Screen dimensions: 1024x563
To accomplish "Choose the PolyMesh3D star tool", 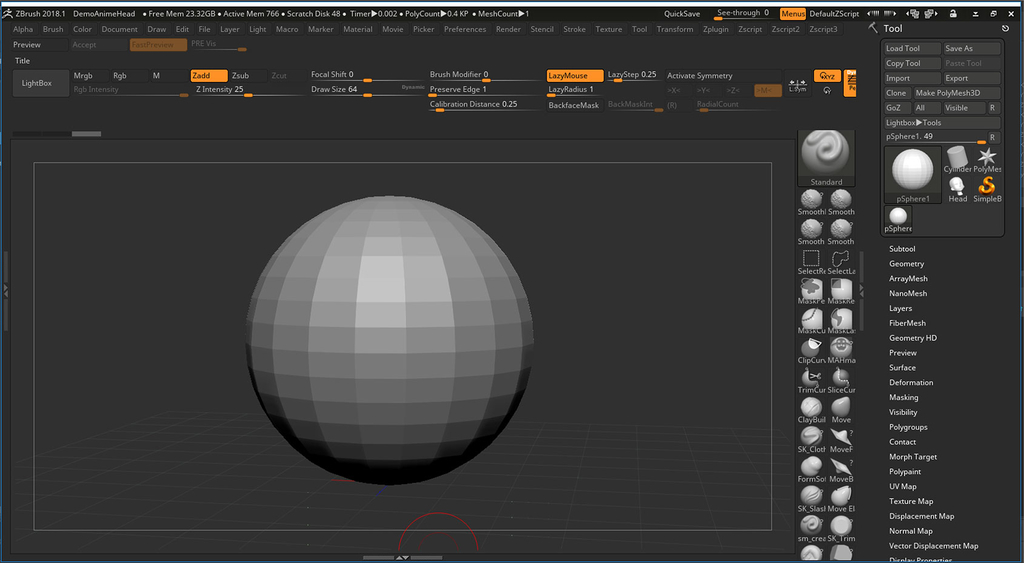I will (987, 158).
